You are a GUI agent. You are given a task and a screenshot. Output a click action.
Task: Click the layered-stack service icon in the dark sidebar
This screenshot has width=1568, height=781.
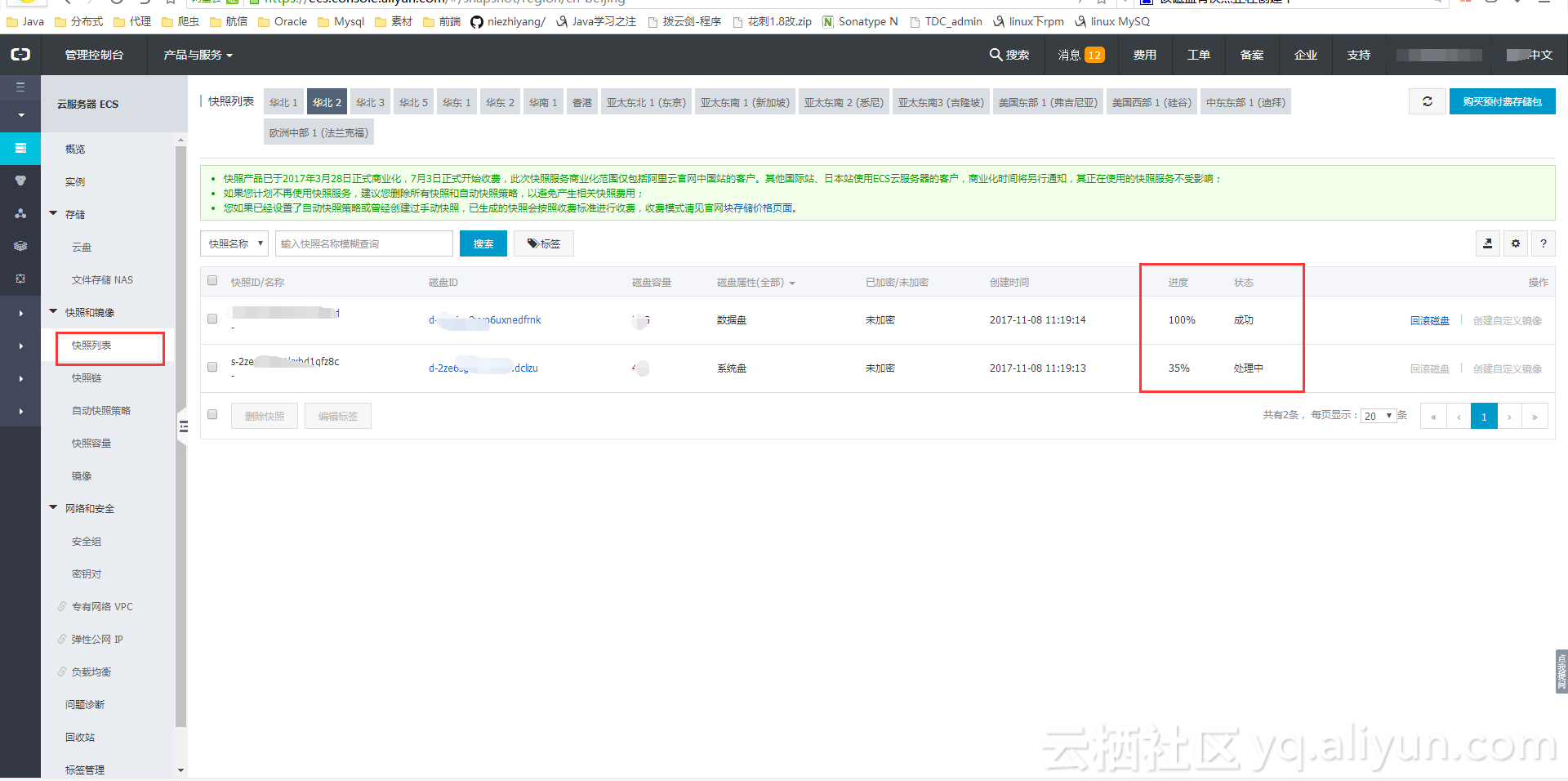20,246
